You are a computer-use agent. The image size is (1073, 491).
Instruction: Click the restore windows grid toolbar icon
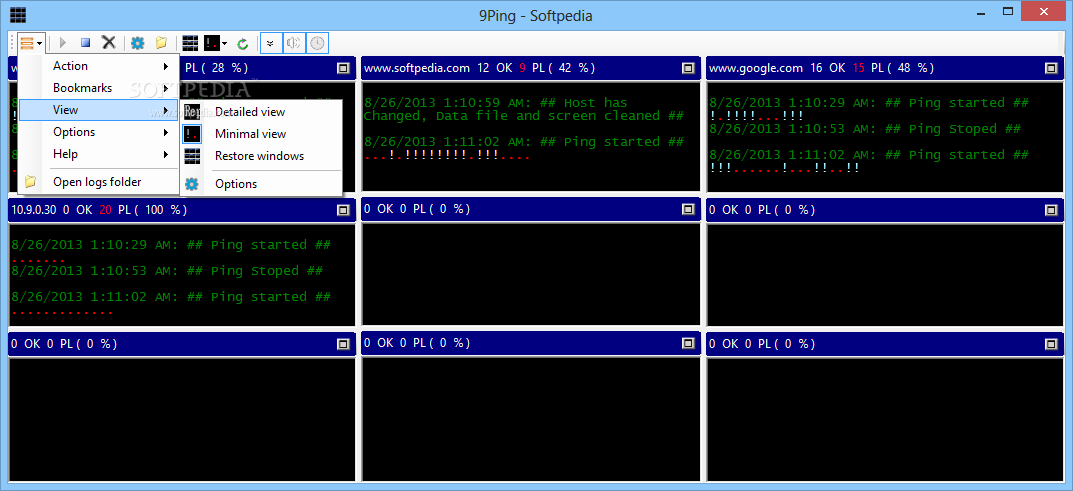(190, 43)
